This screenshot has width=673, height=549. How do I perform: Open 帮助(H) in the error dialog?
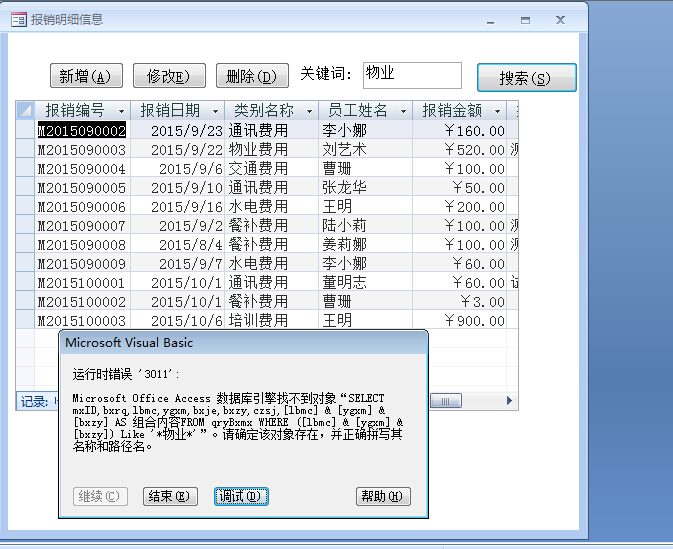point(383,496)
